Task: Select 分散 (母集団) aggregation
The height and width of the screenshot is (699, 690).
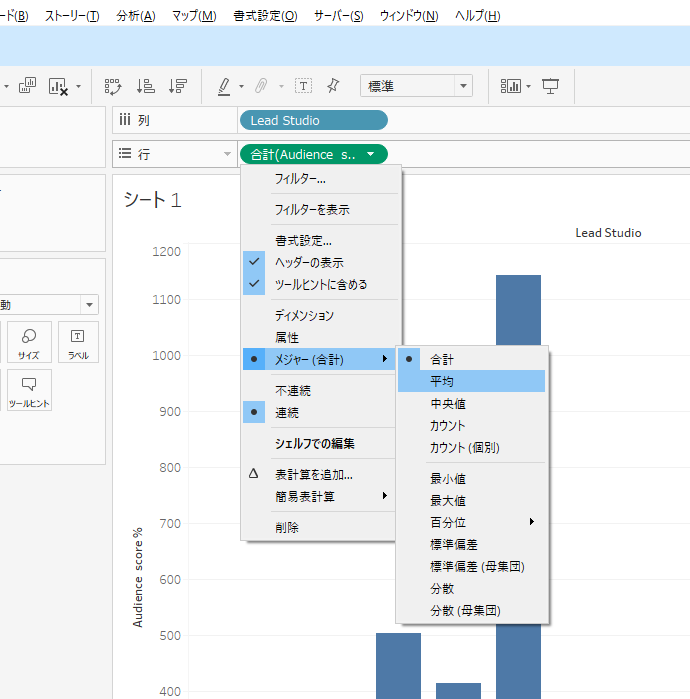Action: [472, 610]
